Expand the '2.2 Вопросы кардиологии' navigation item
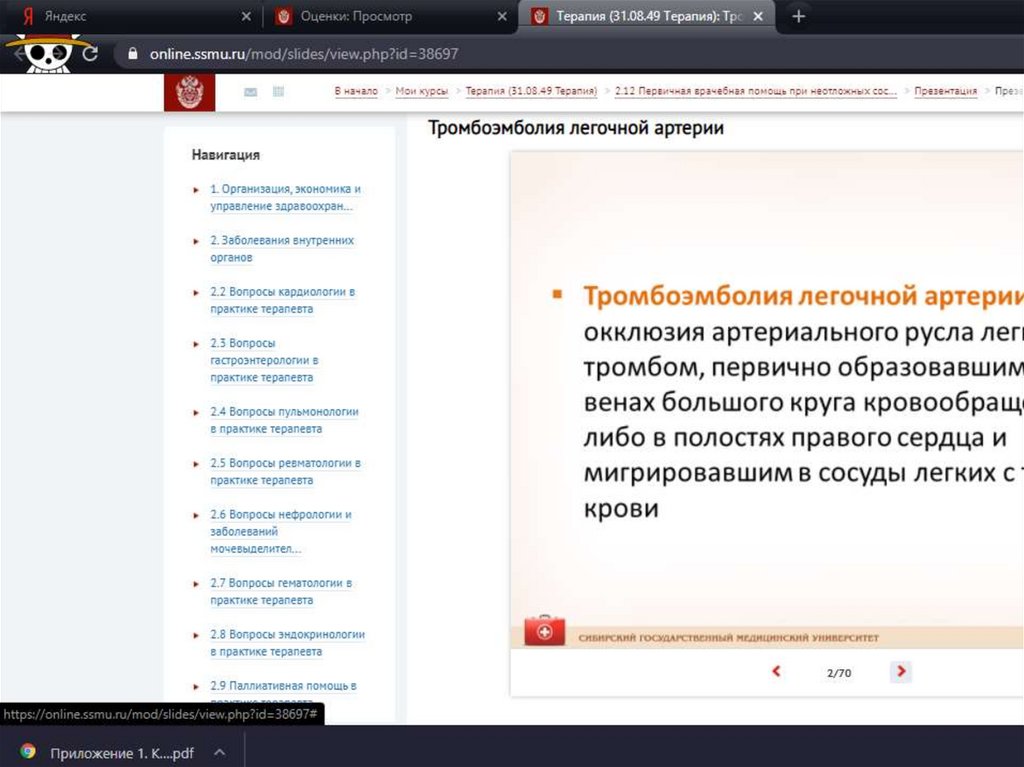This screenshot has width=1024, height=767. click(196, 292)
